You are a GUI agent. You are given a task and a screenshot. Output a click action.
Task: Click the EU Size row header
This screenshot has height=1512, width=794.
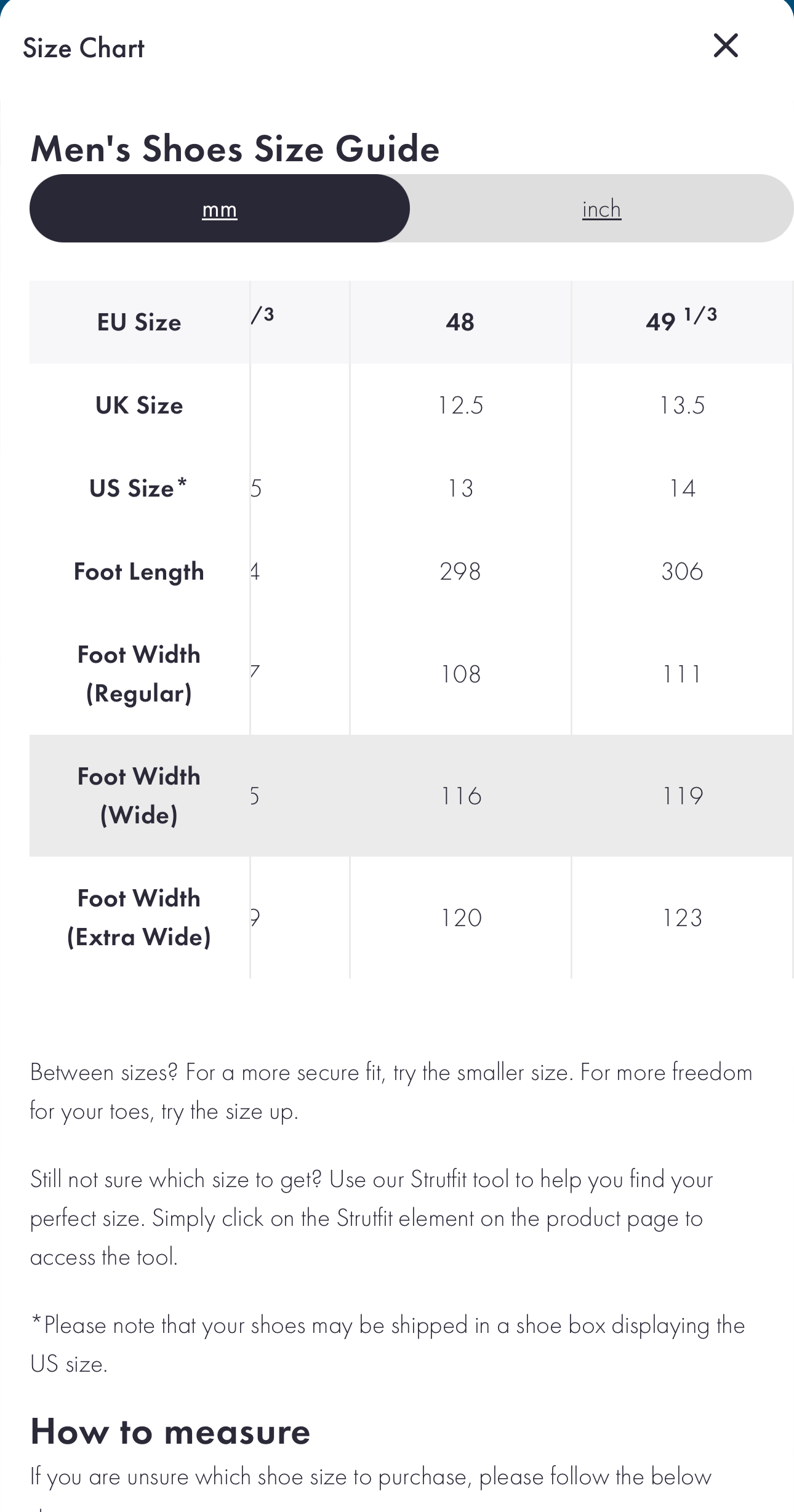click(x=139, y=322)
